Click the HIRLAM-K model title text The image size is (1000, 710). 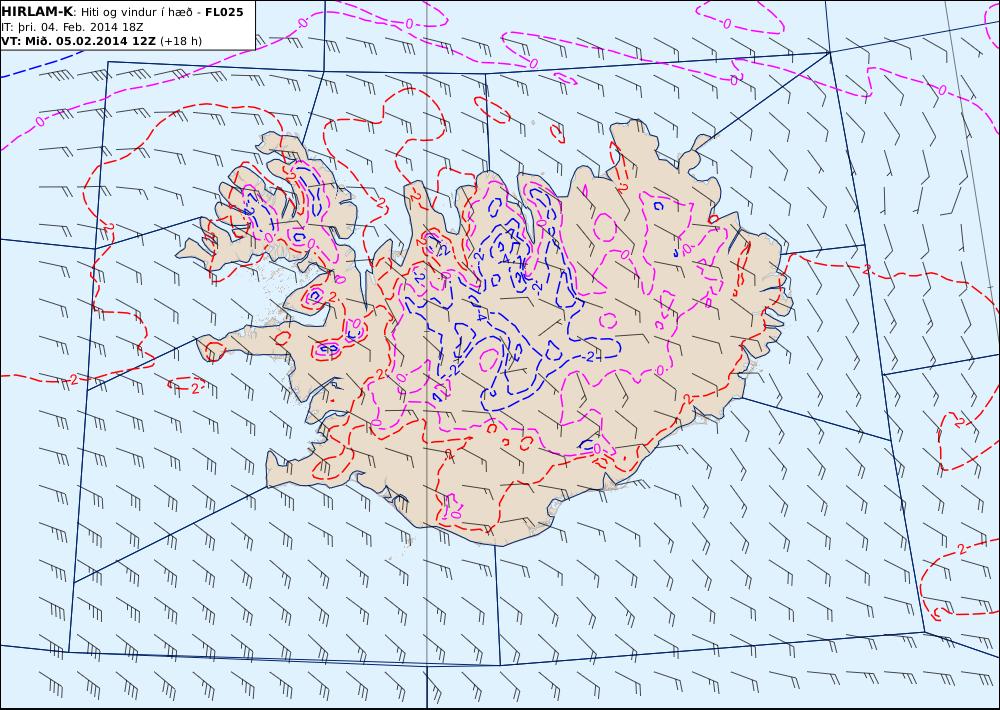point(37,12)
